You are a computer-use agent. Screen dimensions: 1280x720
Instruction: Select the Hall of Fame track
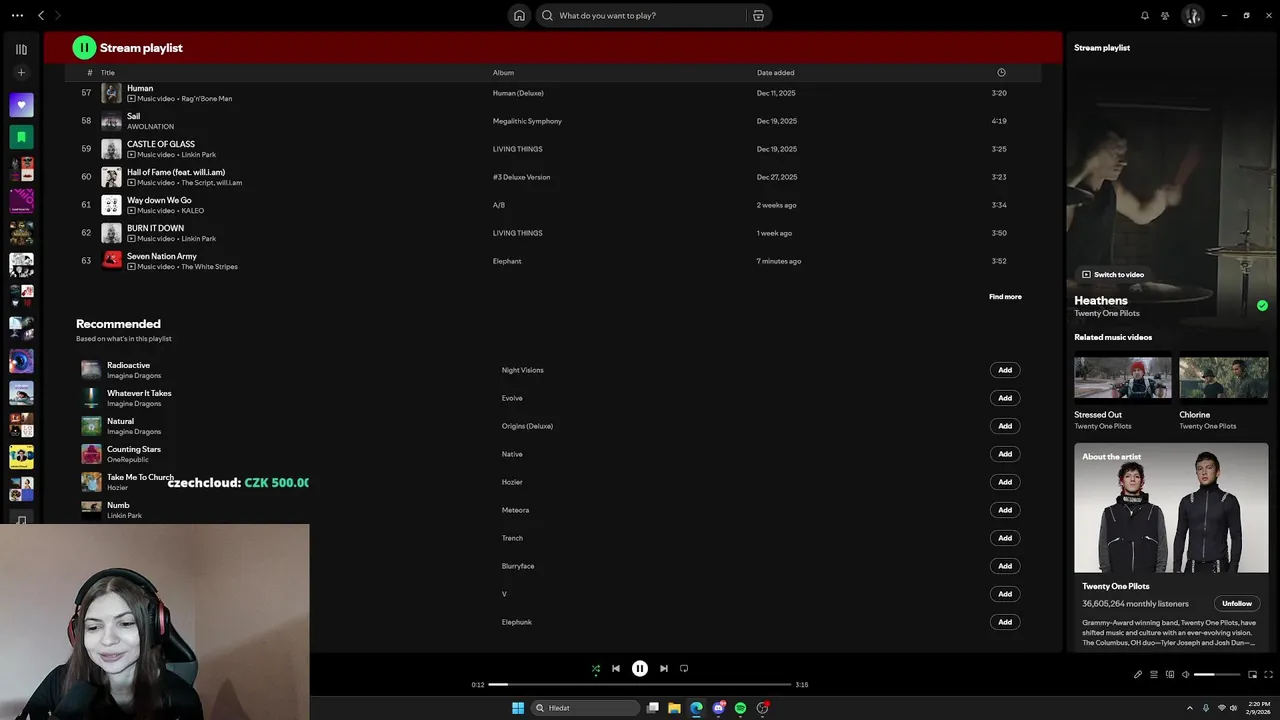[553, 177]
